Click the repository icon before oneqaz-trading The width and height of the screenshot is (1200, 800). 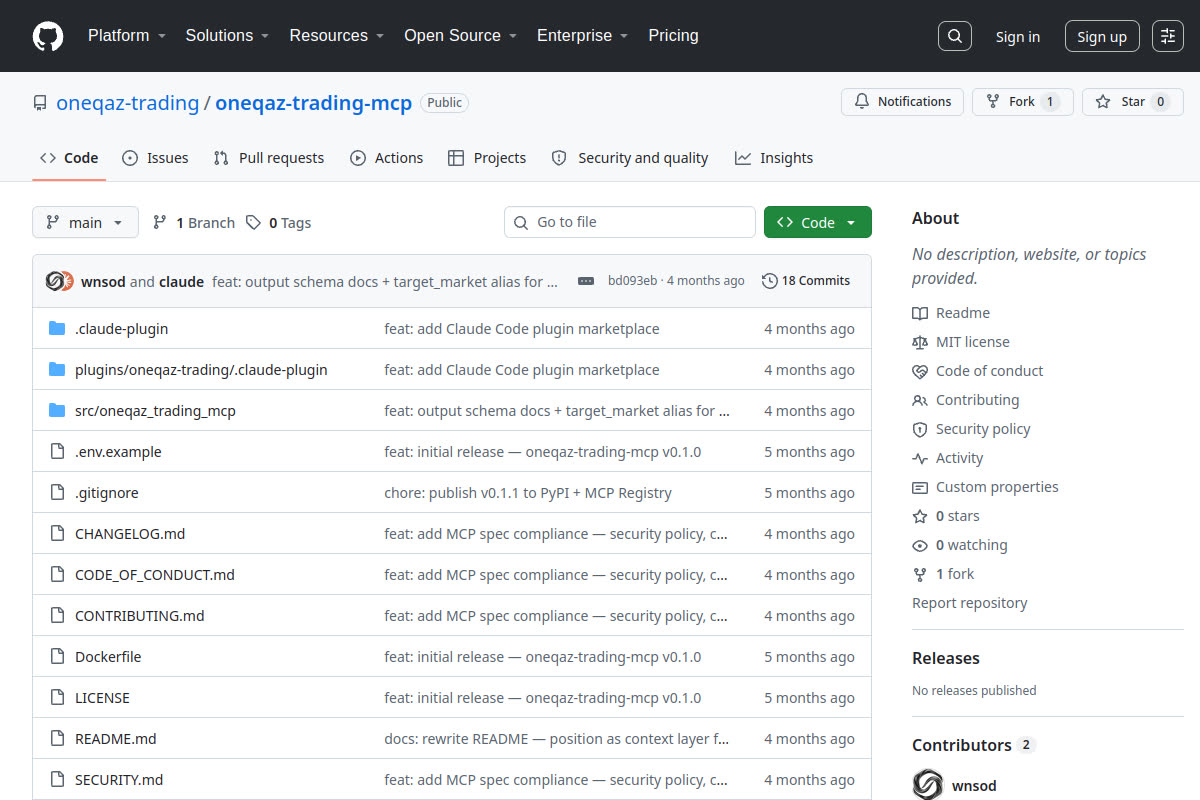(40, 103)
